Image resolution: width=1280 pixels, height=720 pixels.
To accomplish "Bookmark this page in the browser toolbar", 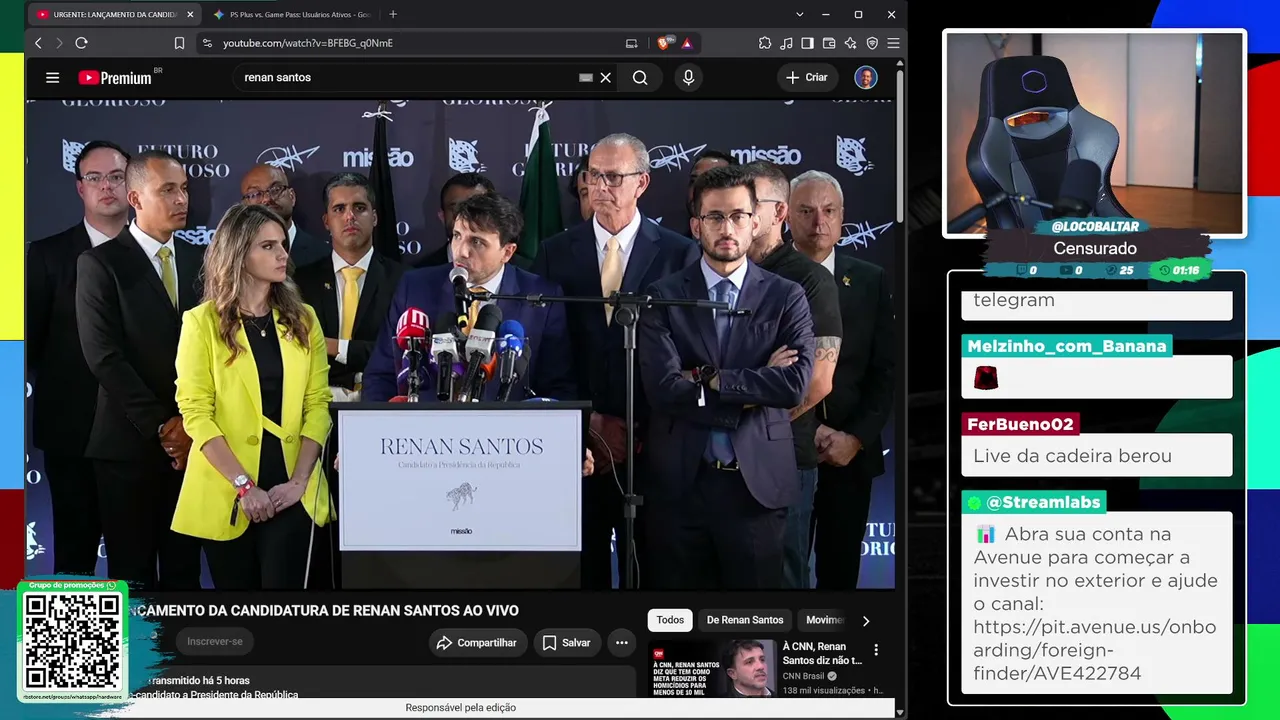I will click(x=180, y=43).
